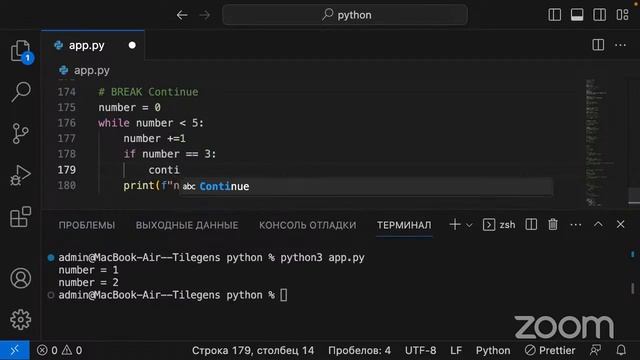Open the Customize Layout icon
The width and height of the screenshot is (640, 360).
click(x=622, y=15)
